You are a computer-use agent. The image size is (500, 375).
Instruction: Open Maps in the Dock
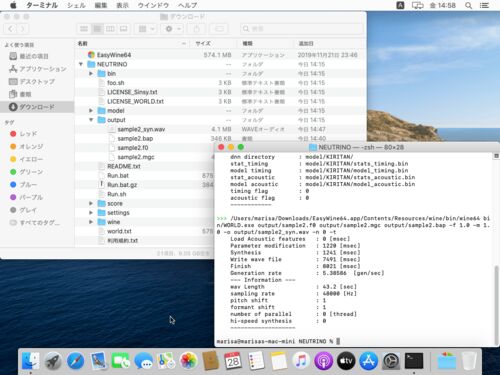(166, 361)
